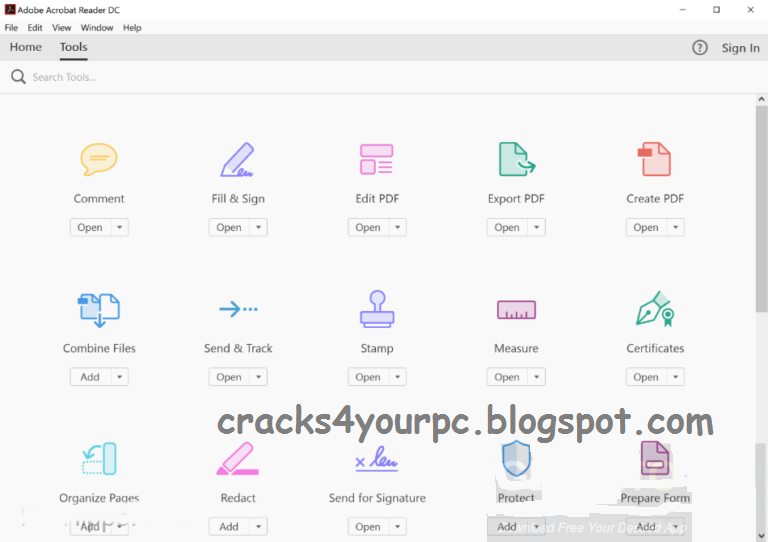Open the help question mark icon
This screenshot has height=542, width=768.
pos(699,47)
